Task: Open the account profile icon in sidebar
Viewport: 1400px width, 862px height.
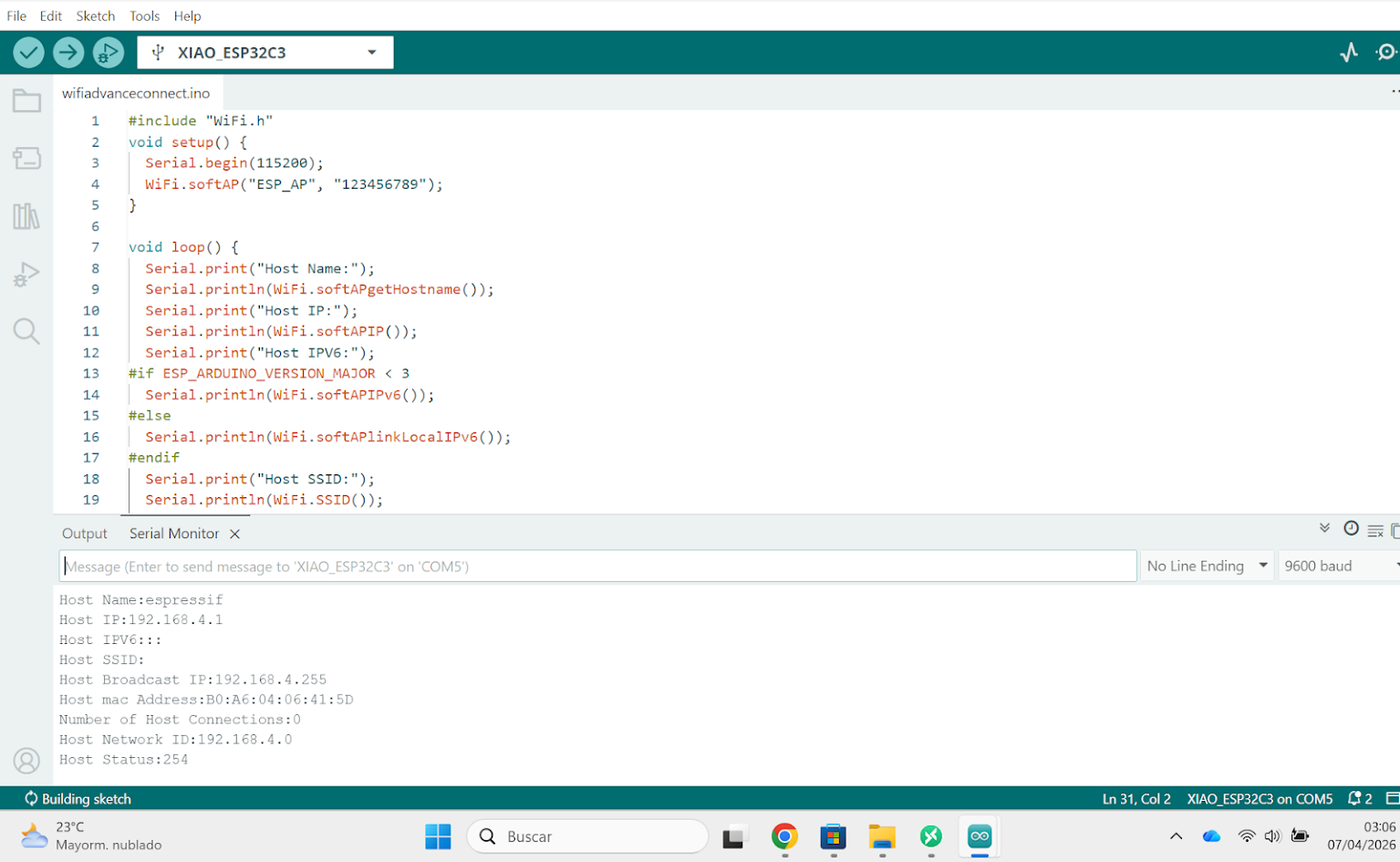Action: 26,761
